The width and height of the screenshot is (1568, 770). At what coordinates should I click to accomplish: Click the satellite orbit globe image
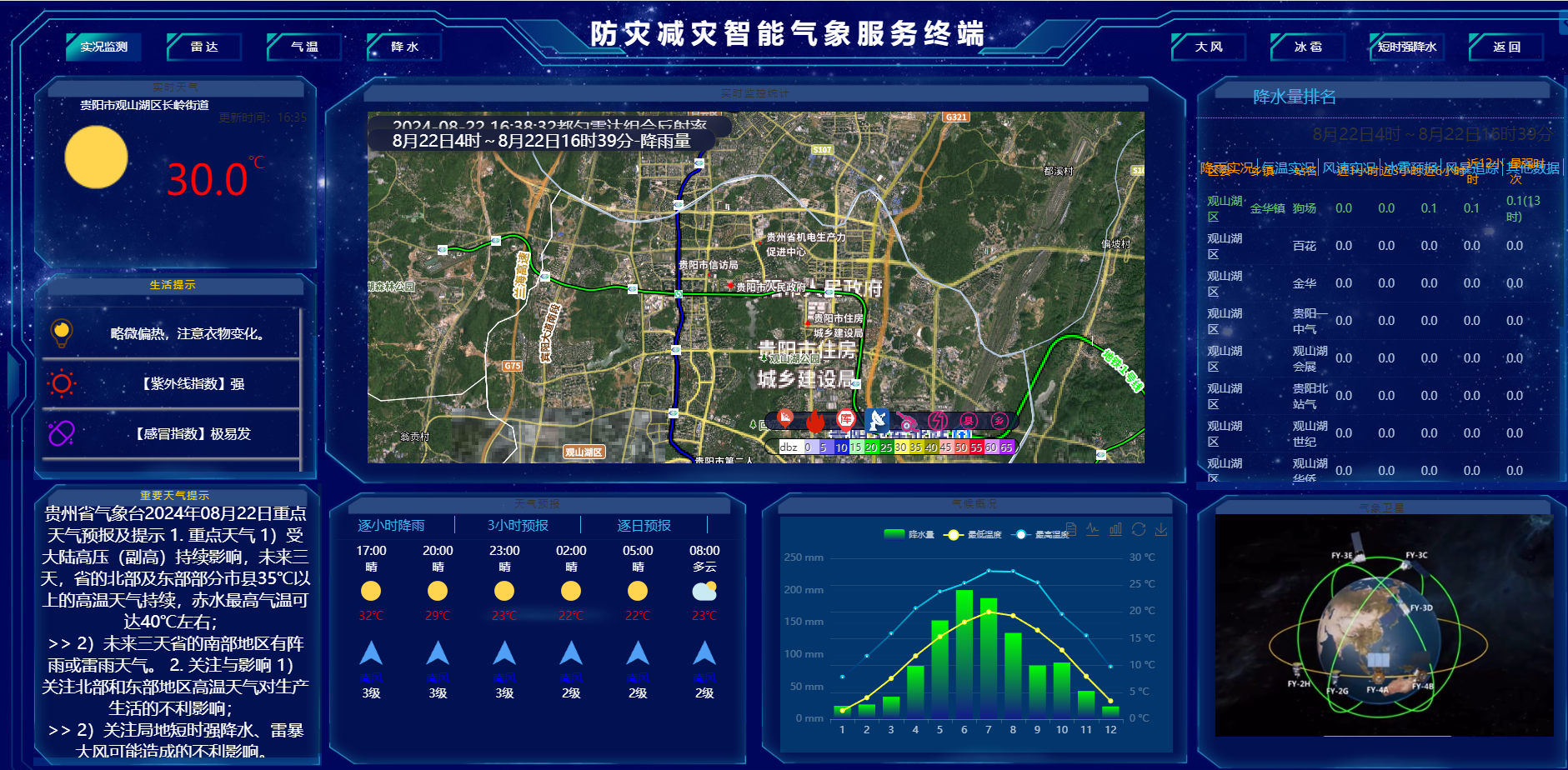click(1384, 625)
